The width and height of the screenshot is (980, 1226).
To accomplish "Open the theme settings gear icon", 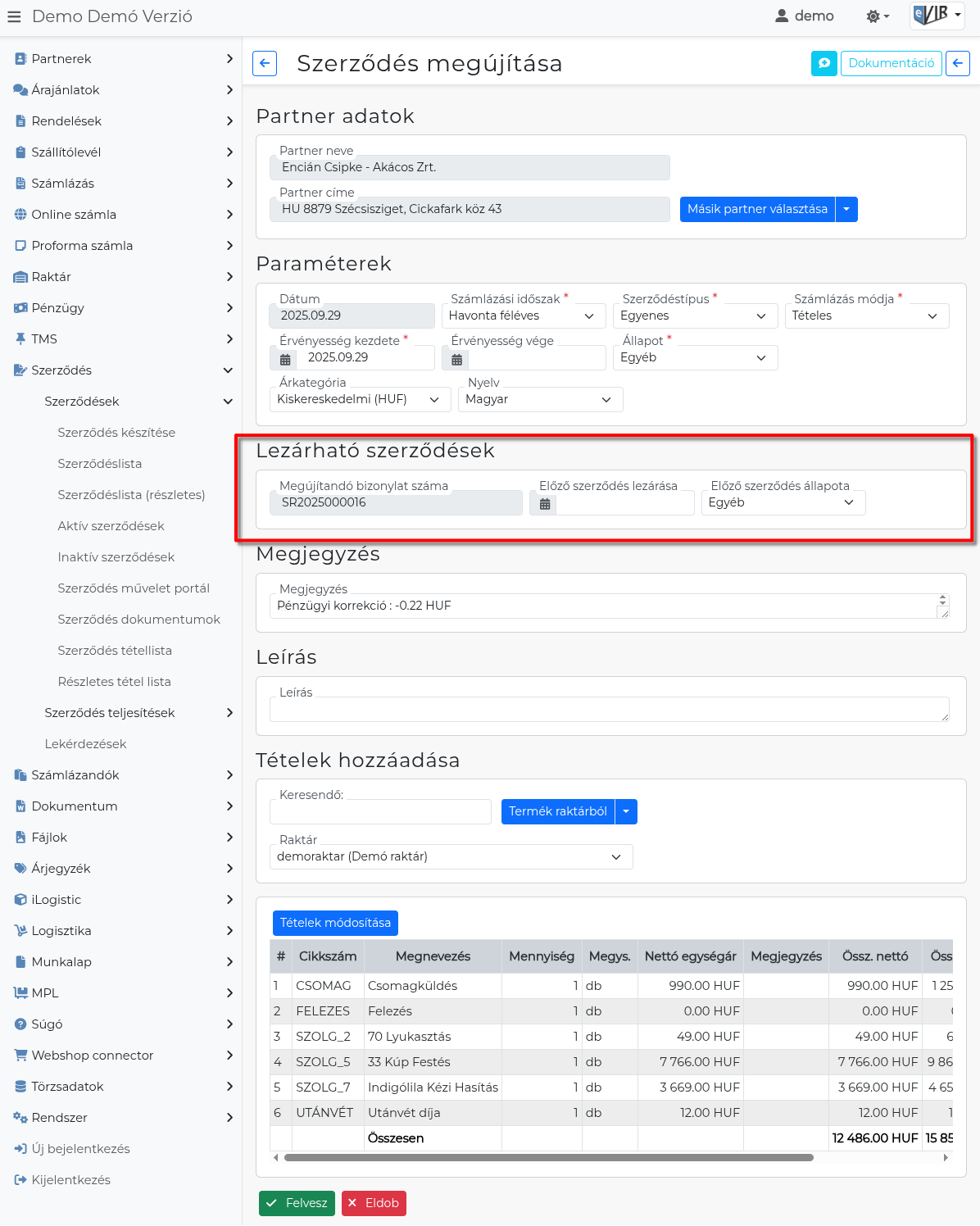I will (877, 16).
